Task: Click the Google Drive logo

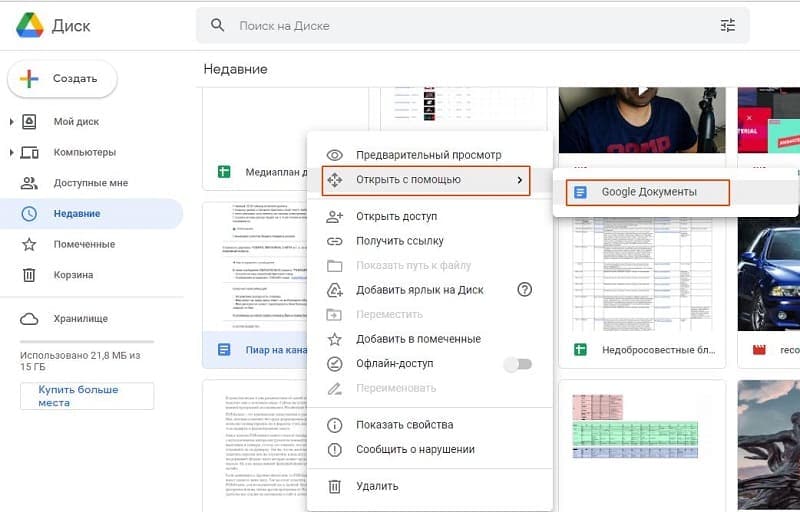Action: (30, 25)
